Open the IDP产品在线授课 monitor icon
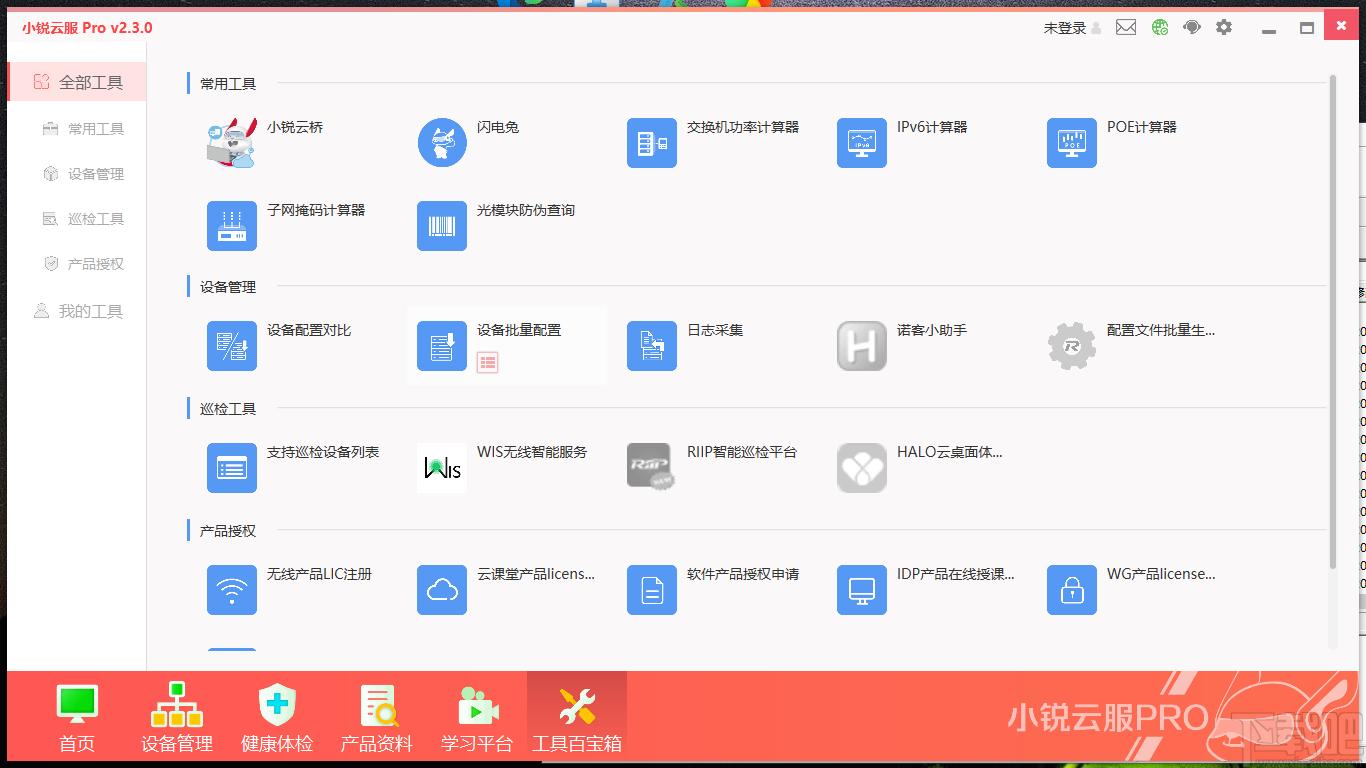The height and width of the screenshot is (768, 1366). coord(862,589)
